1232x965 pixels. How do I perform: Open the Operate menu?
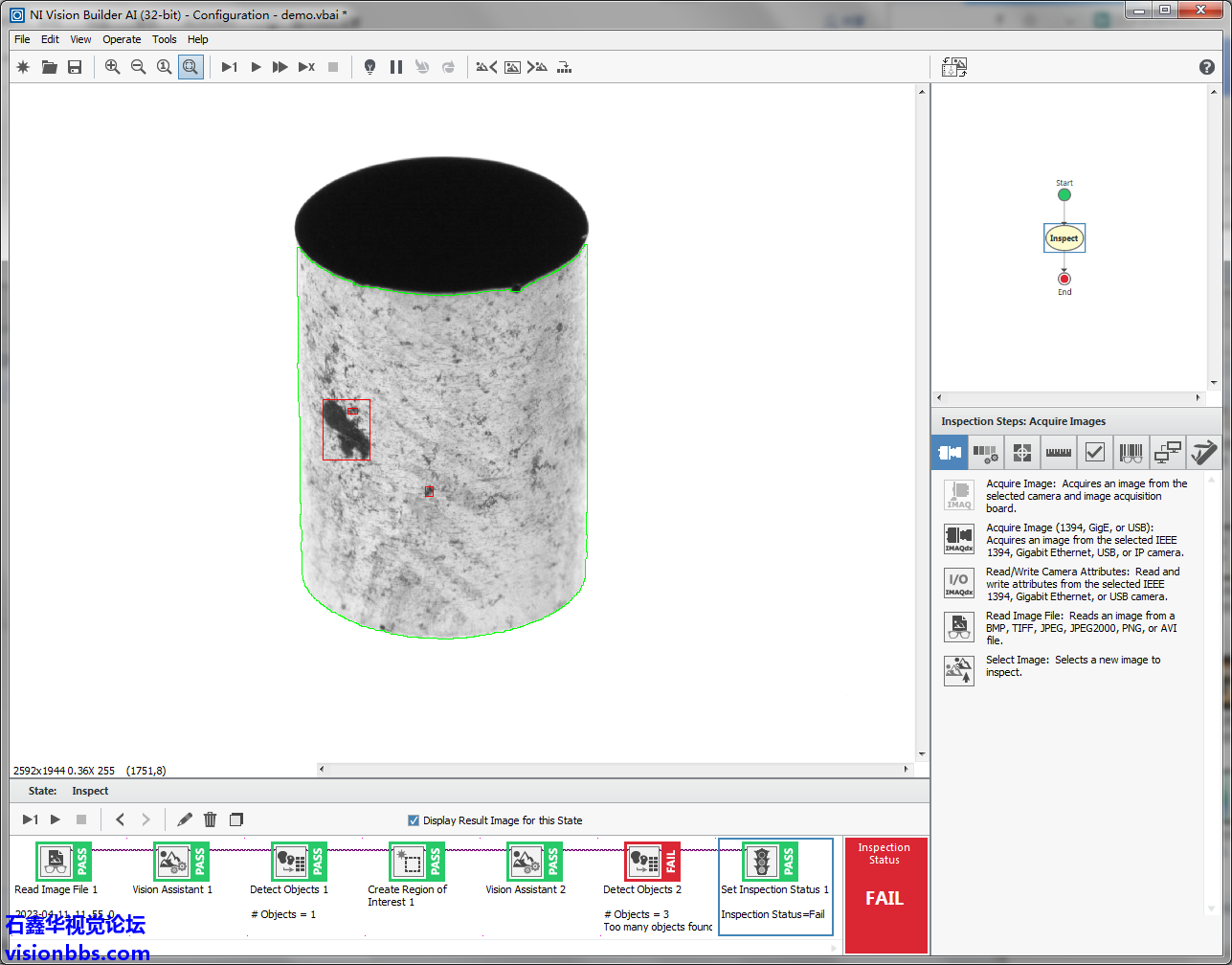coord(122,39)
